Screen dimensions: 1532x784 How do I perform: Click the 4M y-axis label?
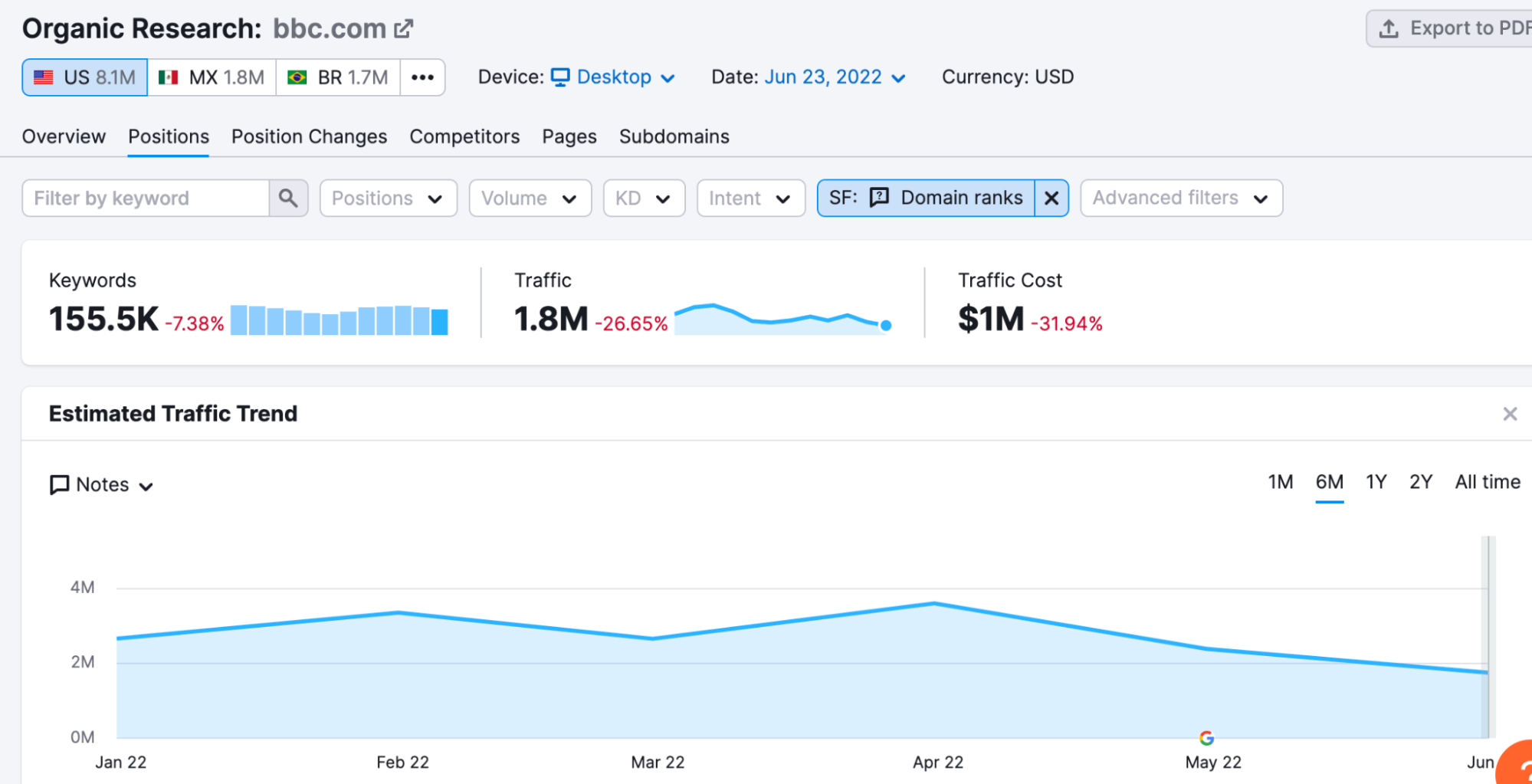coord(83,588)
